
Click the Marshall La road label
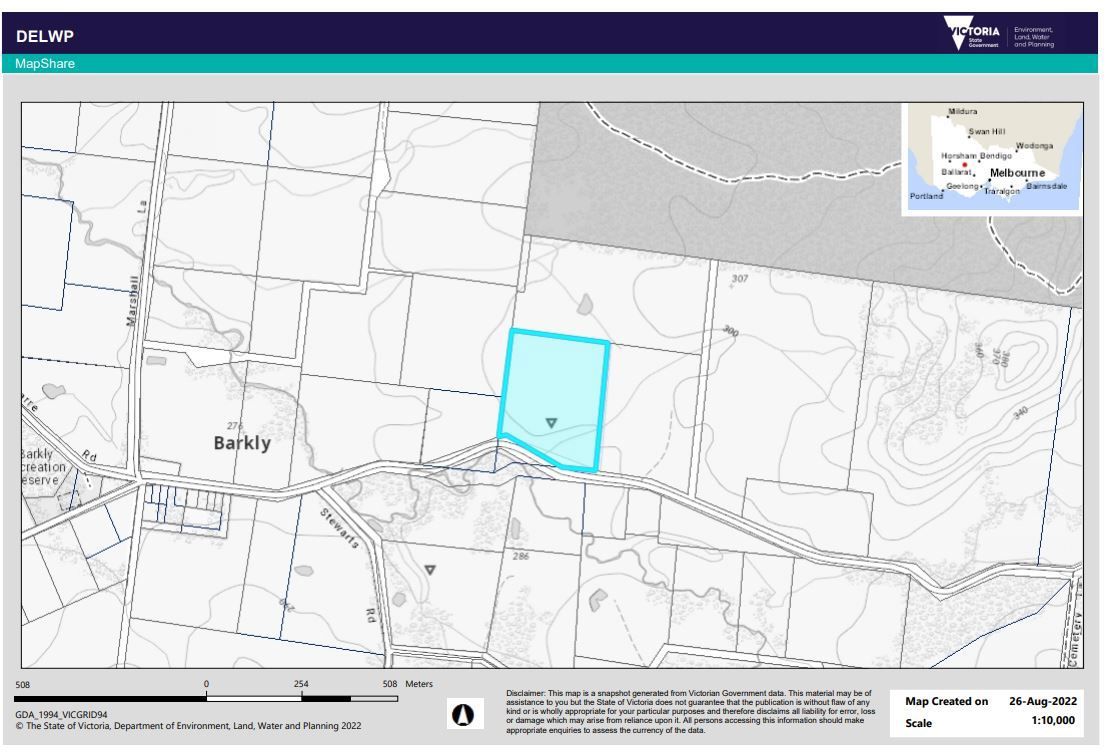(137, 289)
